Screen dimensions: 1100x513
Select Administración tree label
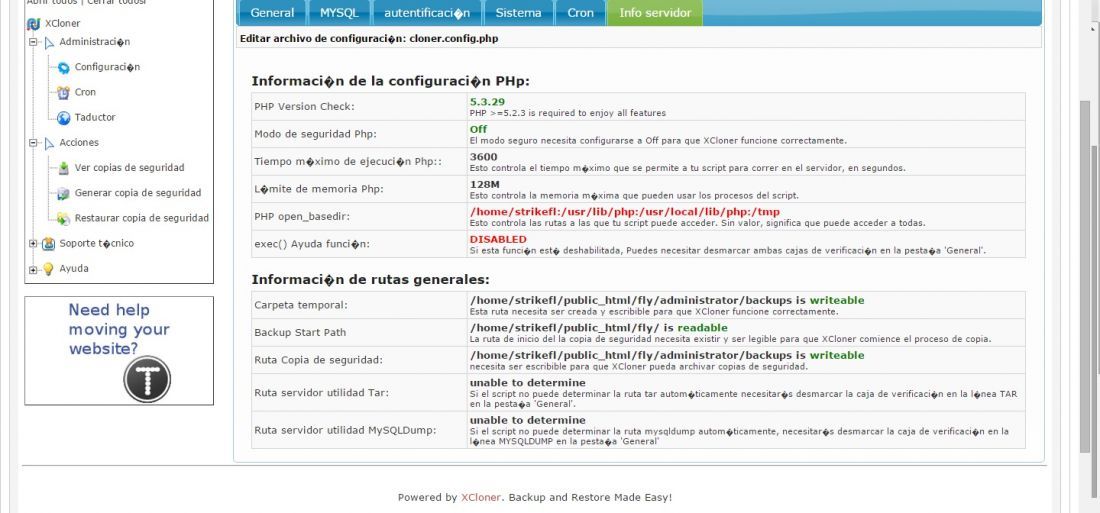(x=95, y=42)
